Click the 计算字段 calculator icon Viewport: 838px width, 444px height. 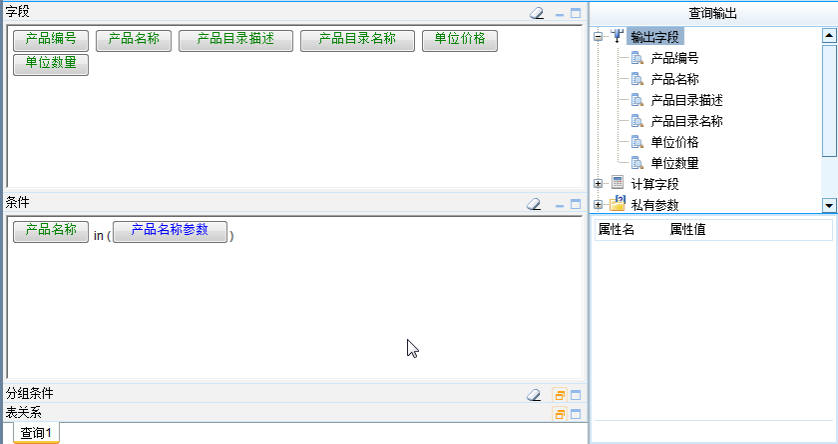click(617, 183)
